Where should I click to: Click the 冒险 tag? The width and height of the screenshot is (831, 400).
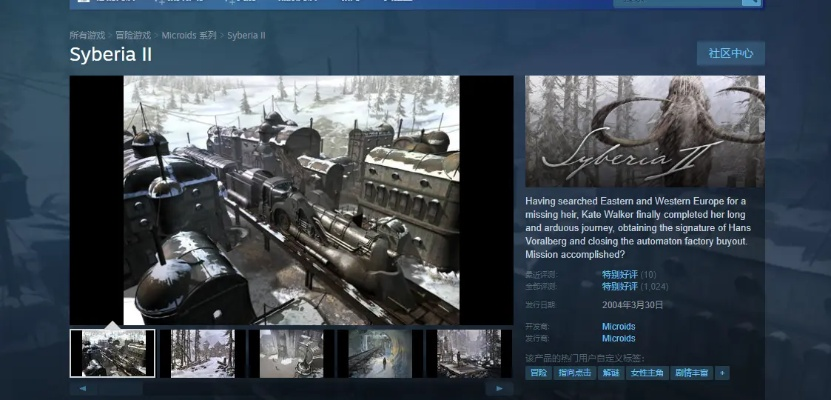(x=539, y=373)
